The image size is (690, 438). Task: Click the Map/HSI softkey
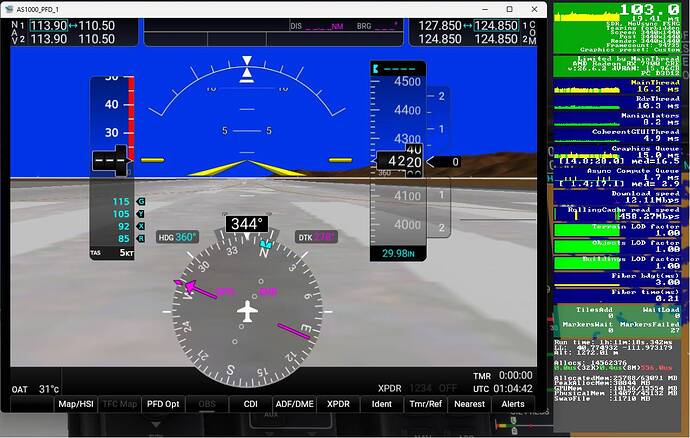(x=76, y=404)
